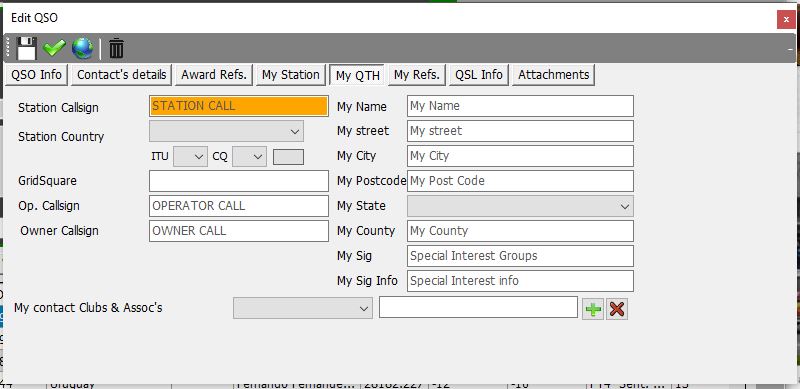The height and width of the screenshot is (389, 800).
Task: Switch to the QSL Info tab
Action: click(479, 75)
